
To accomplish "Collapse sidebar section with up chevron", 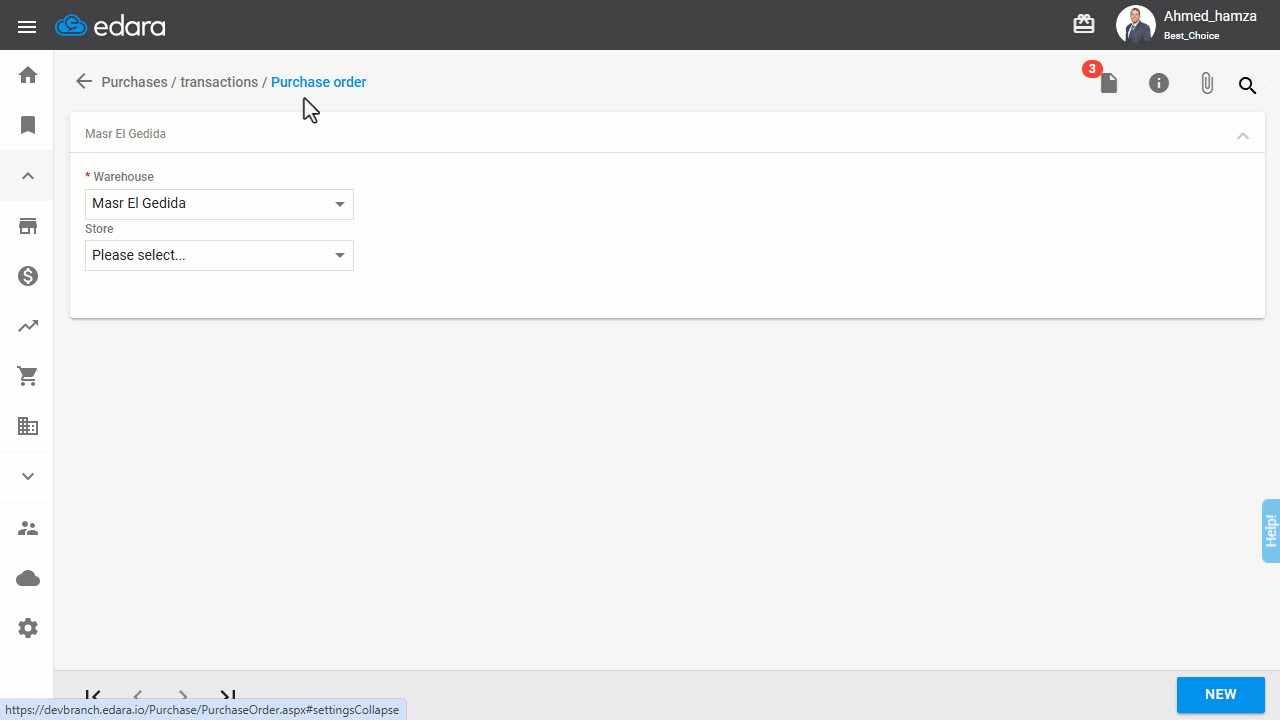I will coord(28,176).
